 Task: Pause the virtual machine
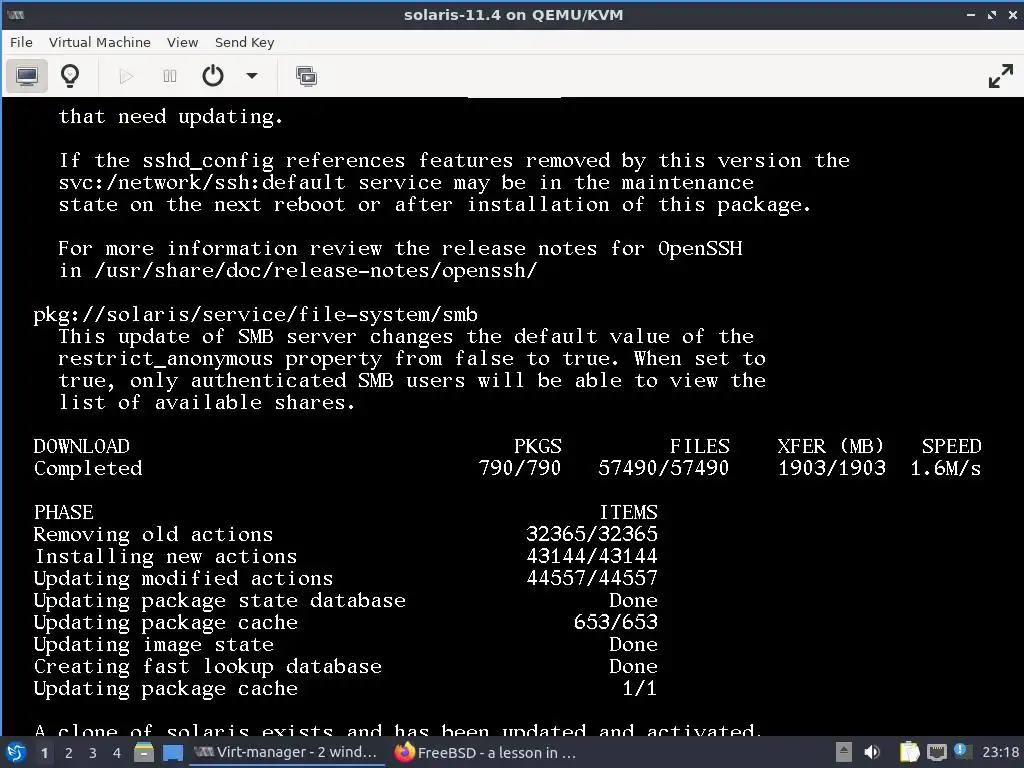tap(170, 76)
